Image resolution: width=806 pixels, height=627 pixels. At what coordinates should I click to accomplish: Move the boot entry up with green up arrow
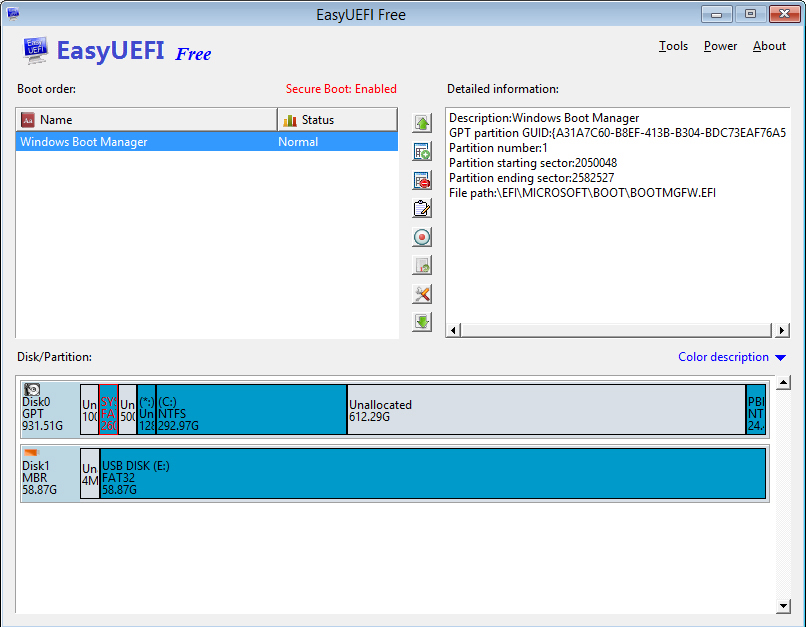click(422, 123)
